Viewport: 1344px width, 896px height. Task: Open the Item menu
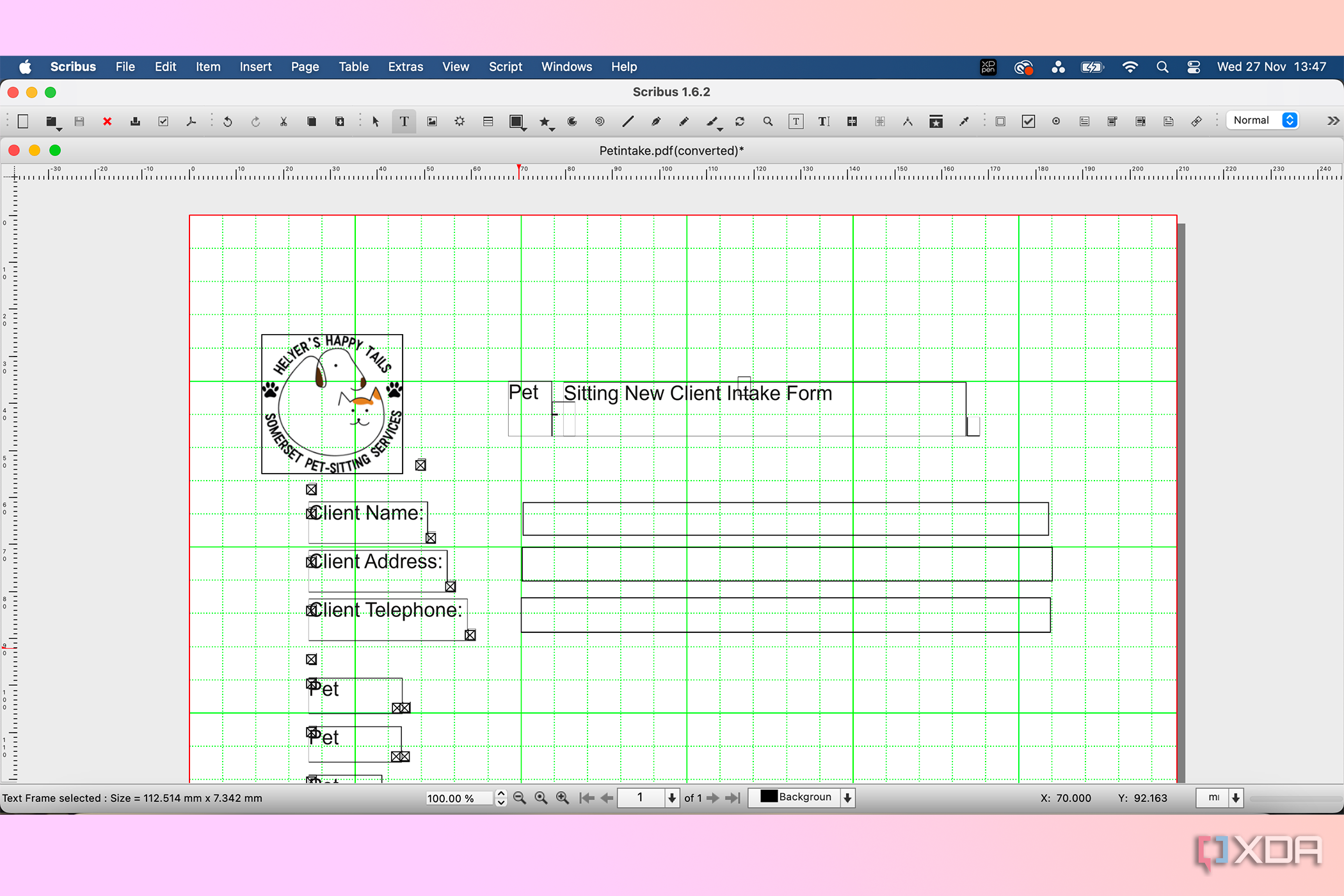pyautogui.click(x=208, y=67)
